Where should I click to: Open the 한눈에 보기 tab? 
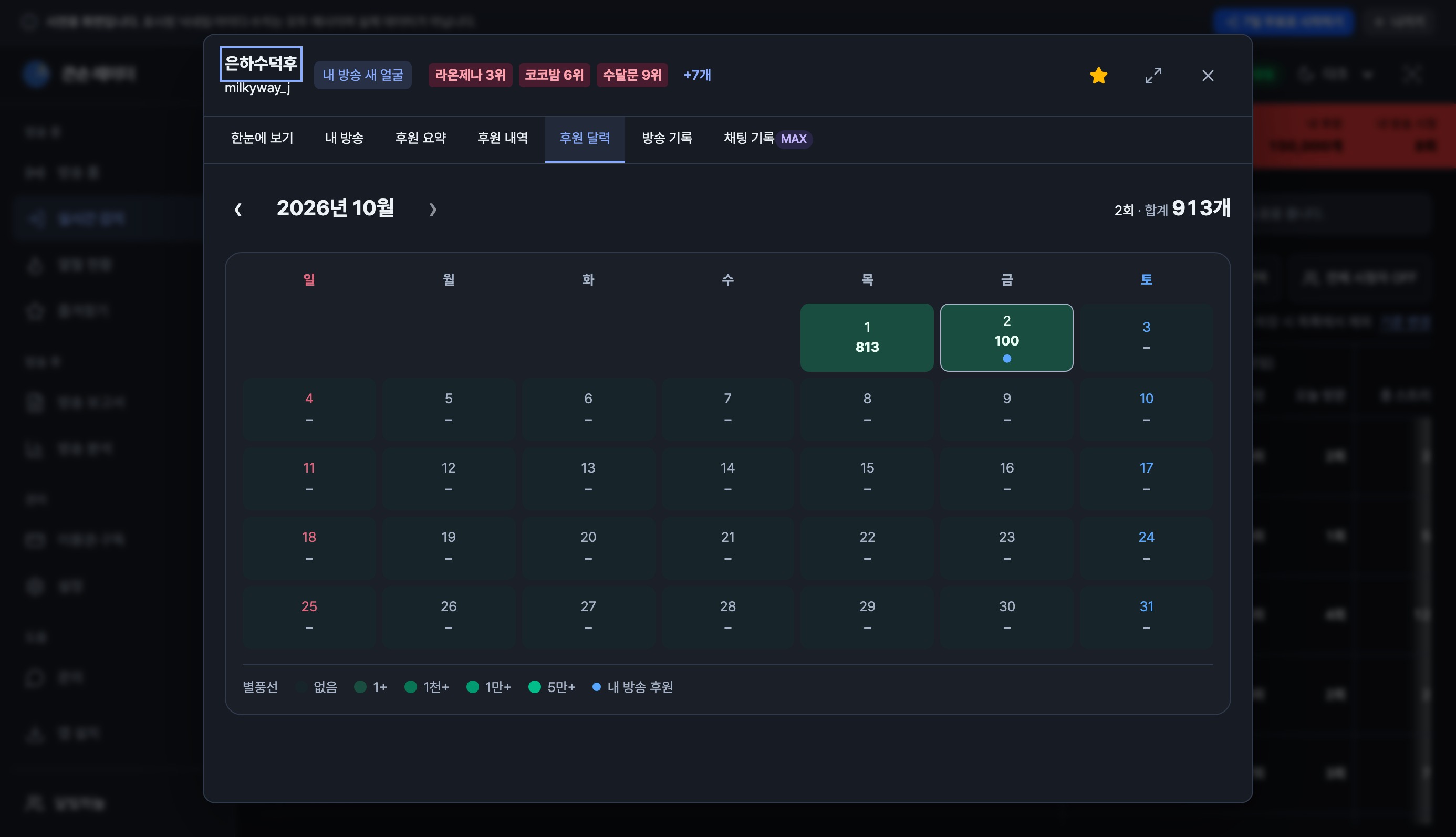tap(262, 138)
